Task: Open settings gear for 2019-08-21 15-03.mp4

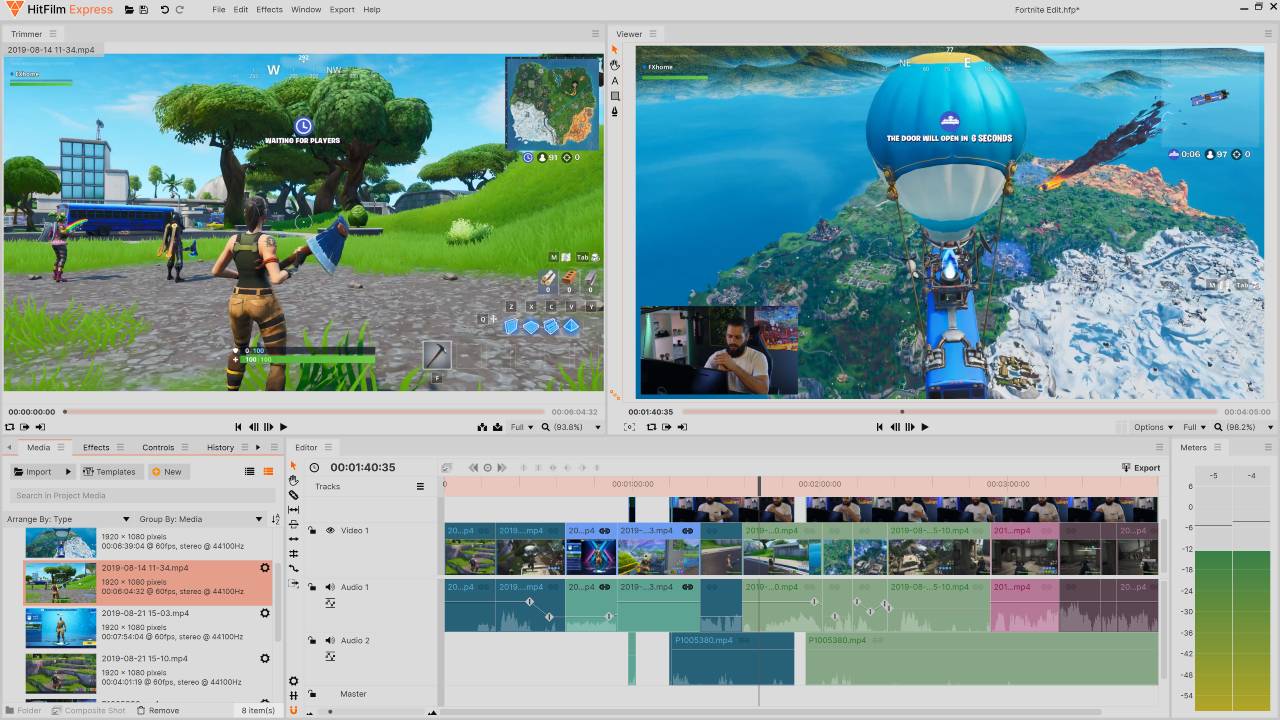Action: coord(265,613)
